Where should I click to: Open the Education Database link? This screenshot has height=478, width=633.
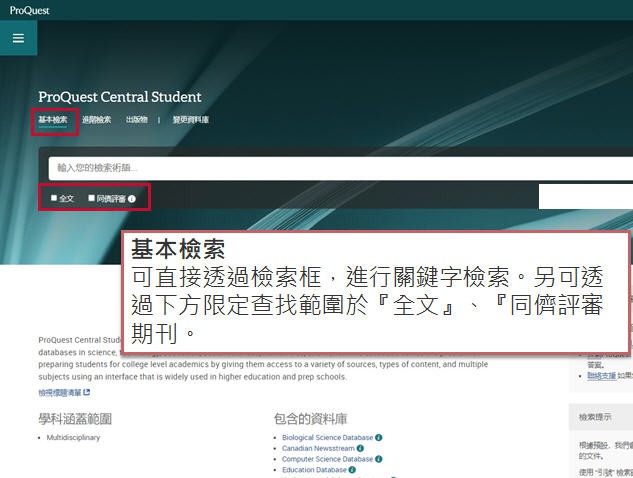tap(314, 470)
